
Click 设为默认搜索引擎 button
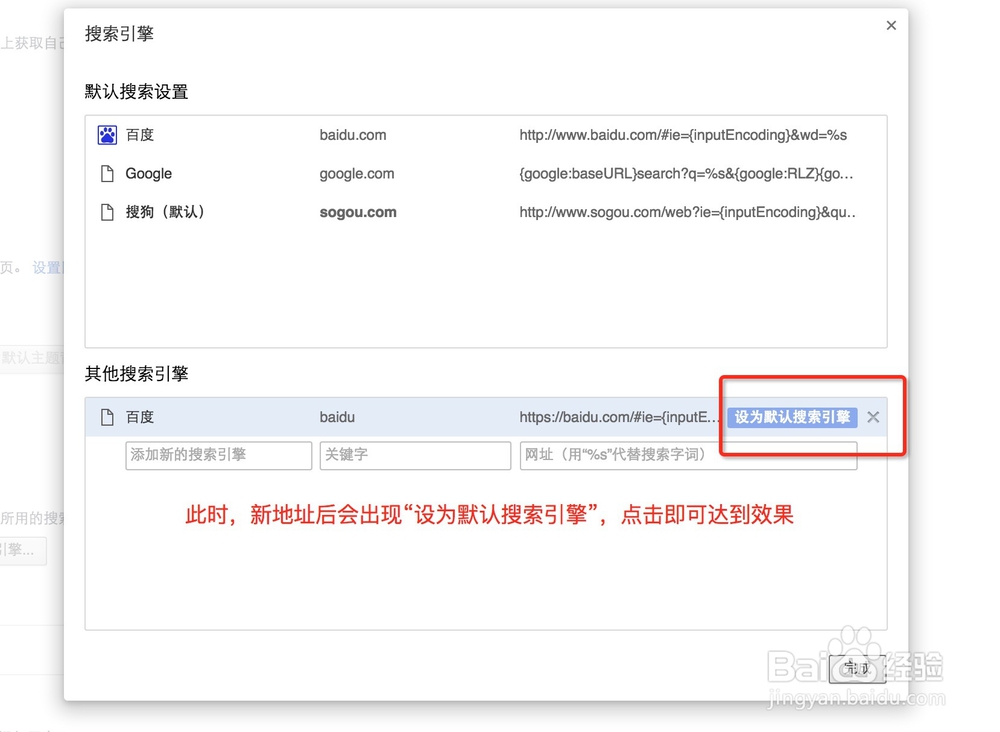click(792, 417)
